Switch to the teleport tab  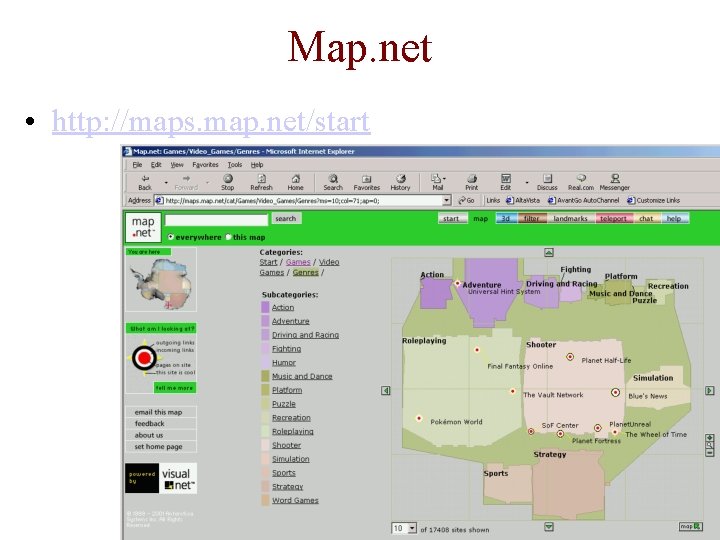tap(613, 219)
